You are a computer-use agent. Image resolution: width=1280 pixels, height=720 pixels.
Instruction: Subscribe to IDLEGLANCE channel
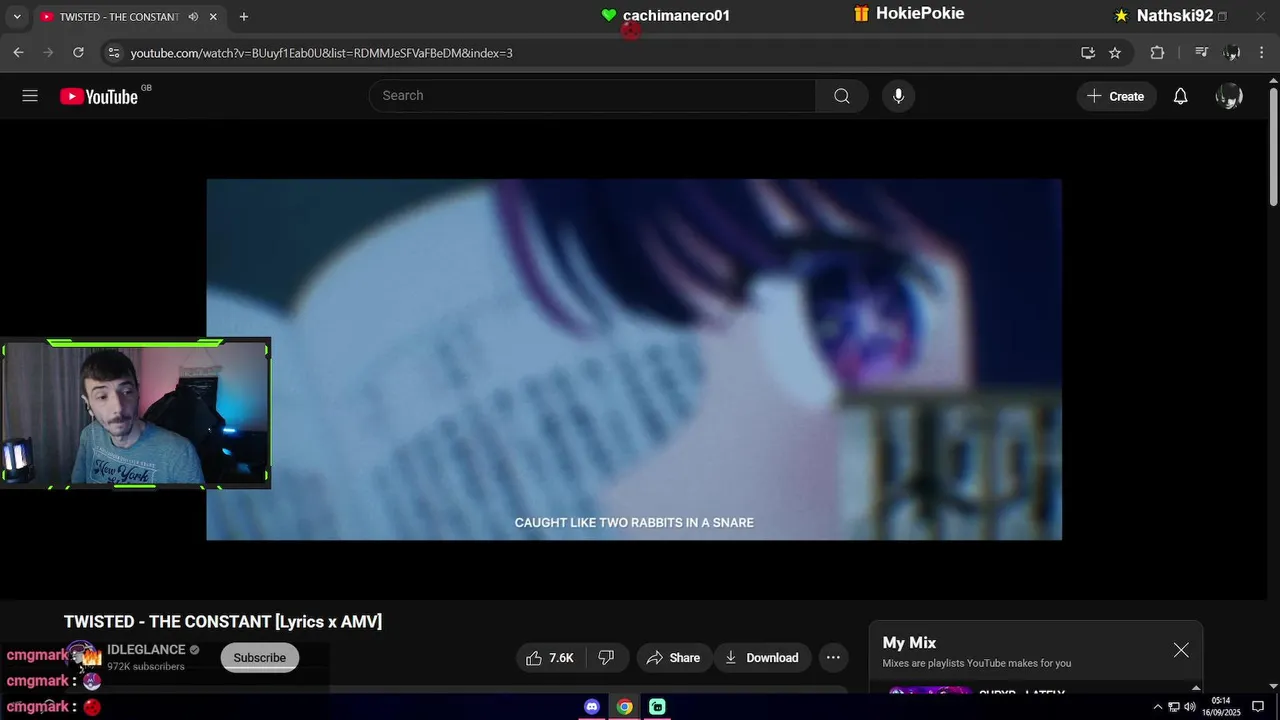(260, 657)
